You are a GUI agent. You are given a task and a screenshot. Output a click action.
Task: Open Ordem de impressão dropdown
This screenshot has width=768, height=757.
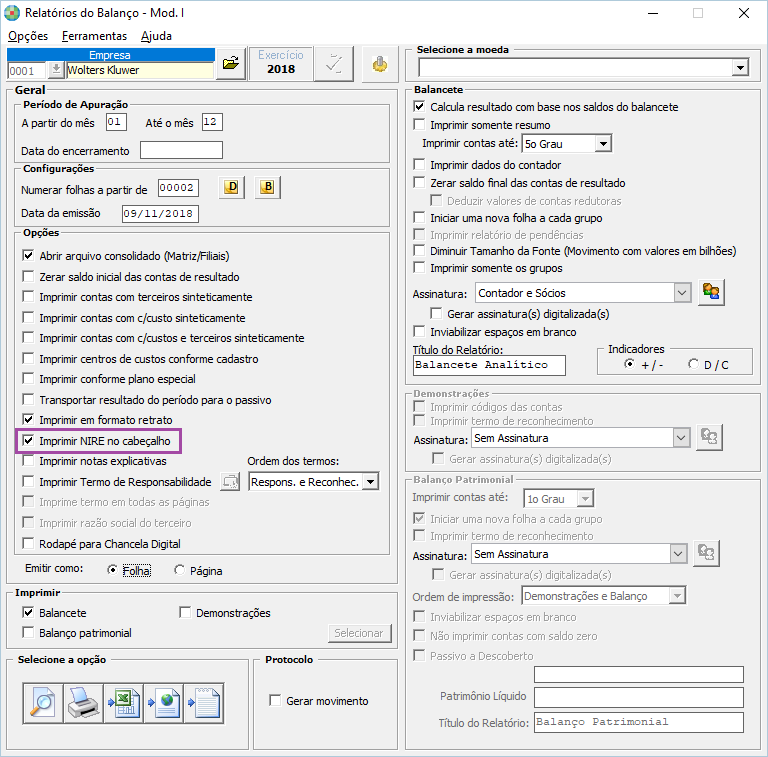point(677,595)
